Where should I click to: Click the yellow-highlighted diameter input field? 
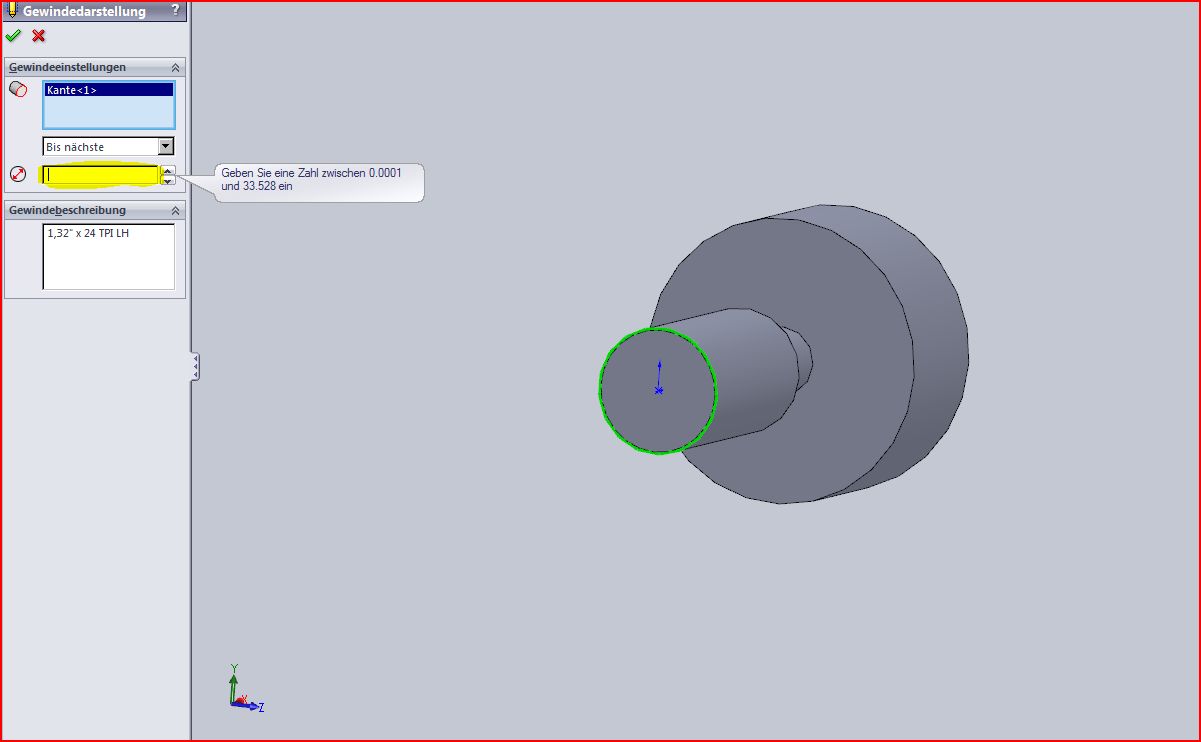click(100, 175)
